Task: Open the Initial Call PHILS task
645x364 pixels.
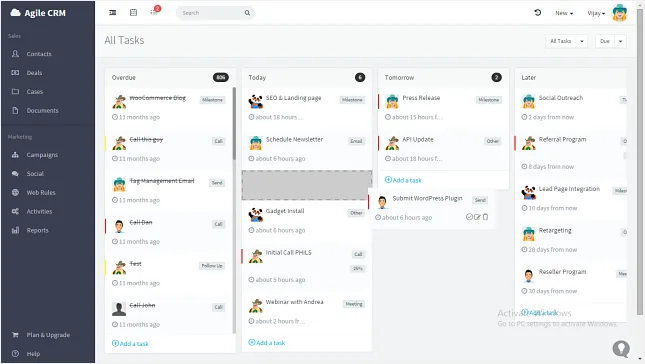Action: pos(288,253)
